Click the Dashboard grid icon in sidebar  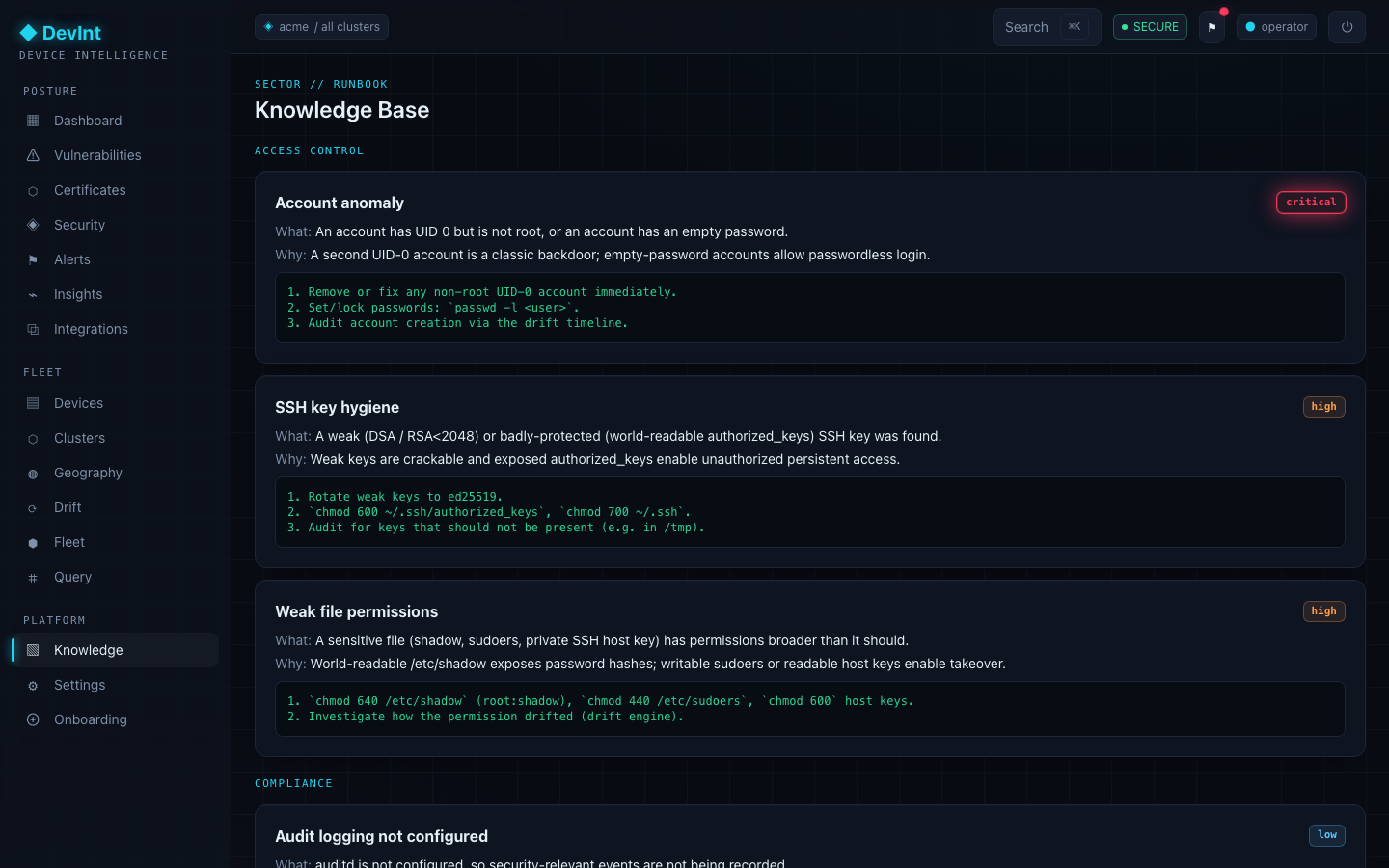(x=33, y=121)
